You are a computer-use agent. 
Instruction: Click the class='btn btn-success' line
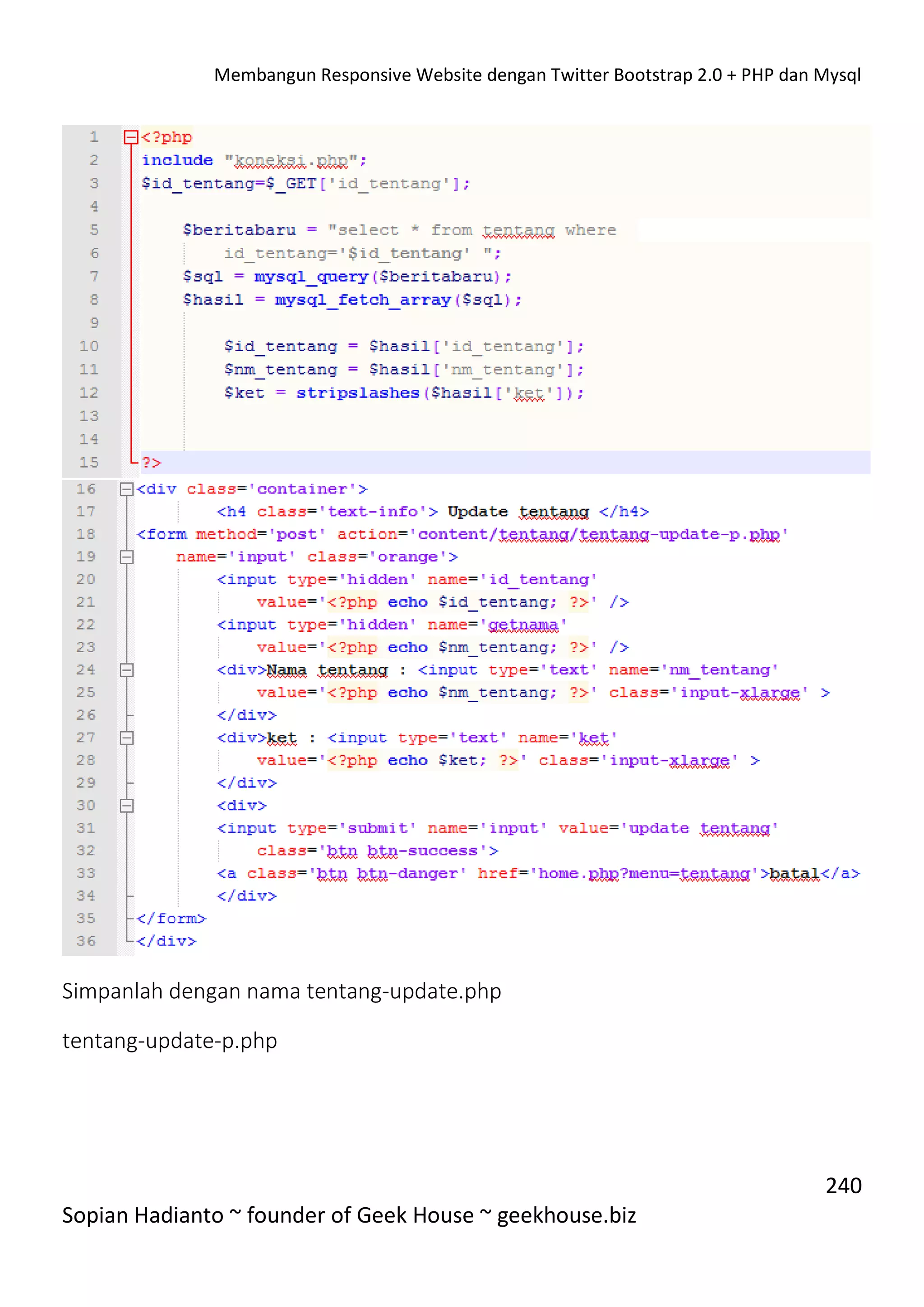click(378, 851)
